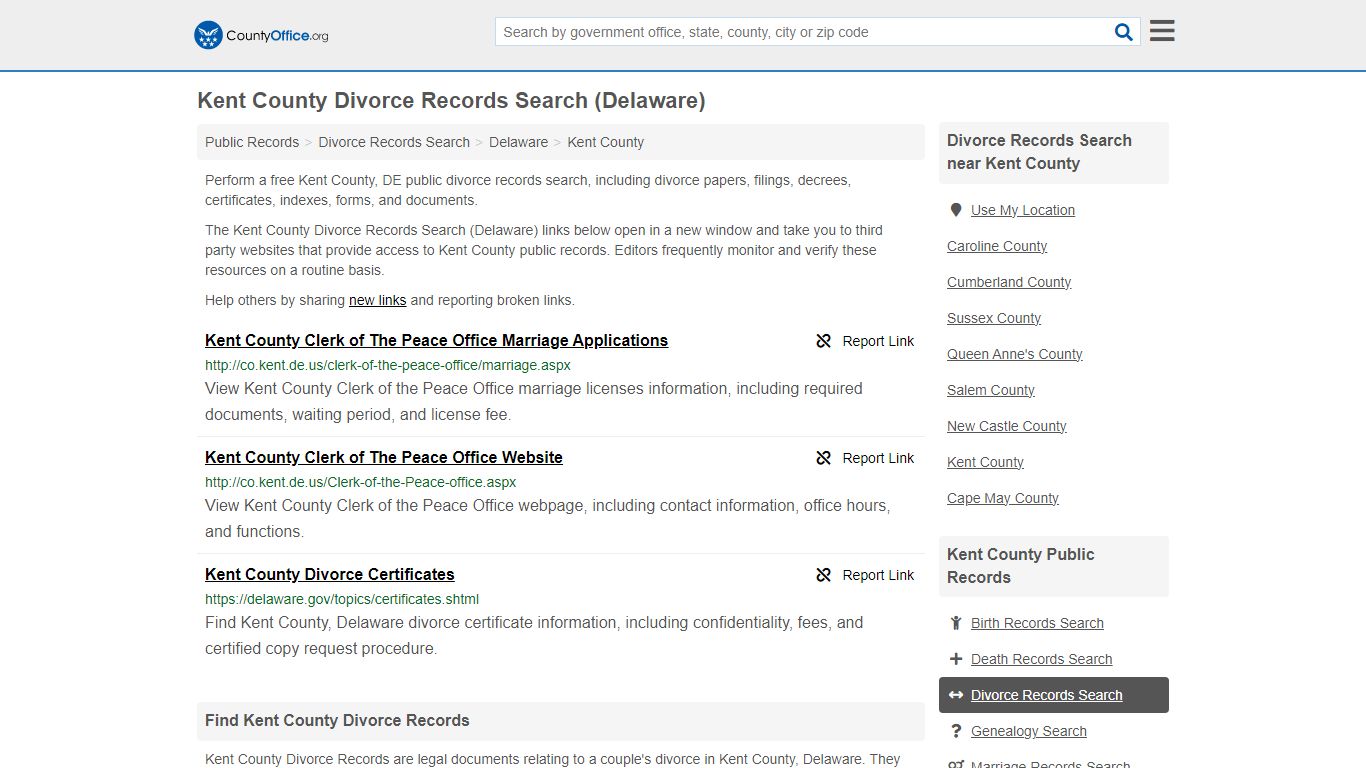Image resolution: width=1366 pixels, height=768 pixels.
Task: Open Divorce Records Search breadcrumb
Action: tap(394, 142)
